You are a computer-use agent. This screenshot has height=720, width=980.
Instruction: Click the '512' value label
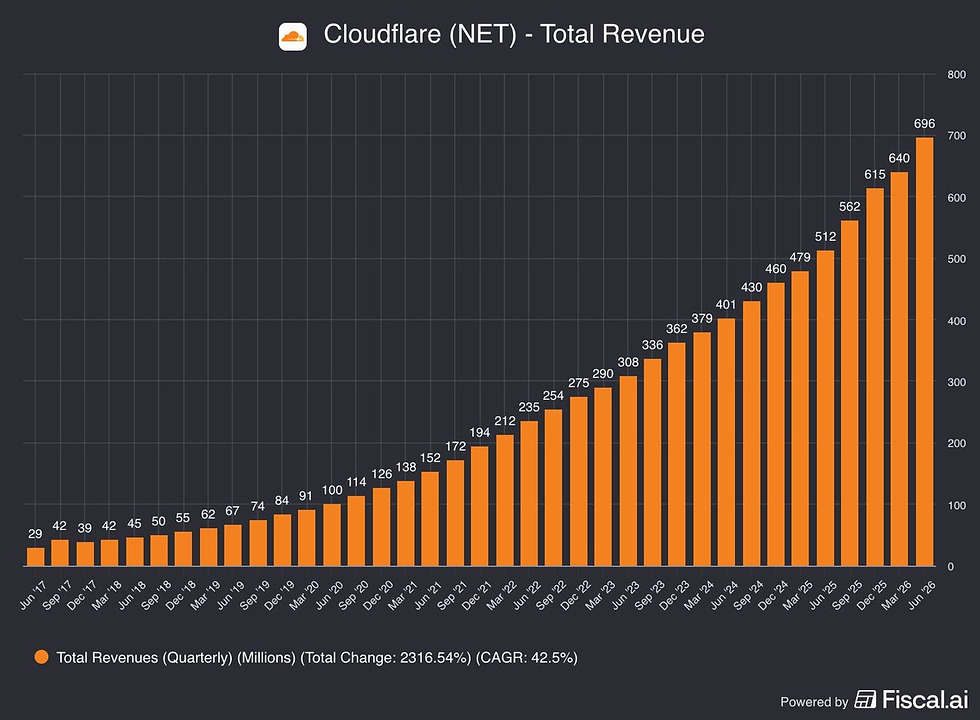[x=826, y=237]
